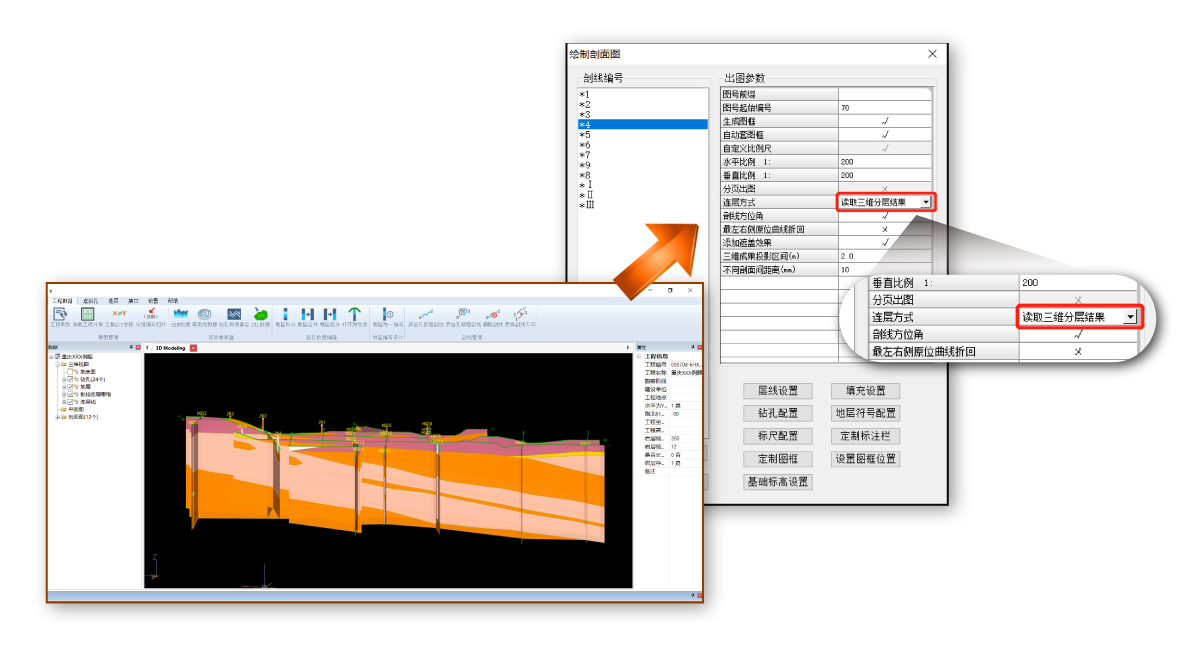
Task: Click the 标尺配置 button
Action: (x=777, y=436)
